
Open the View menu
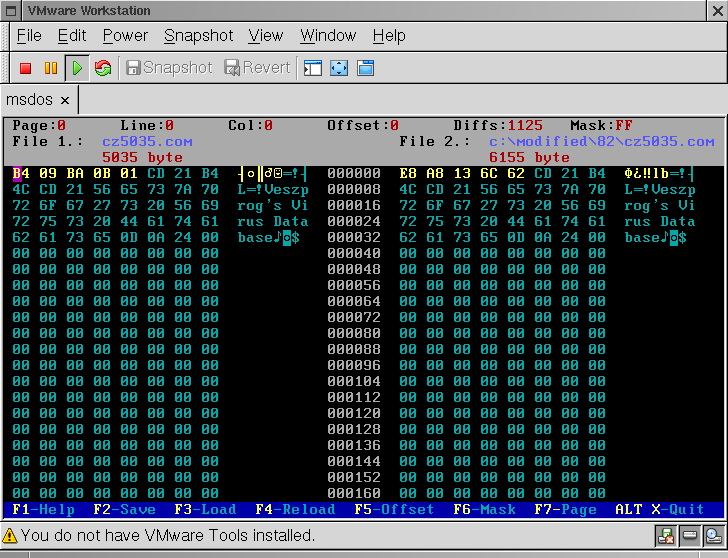pos(266,36)
